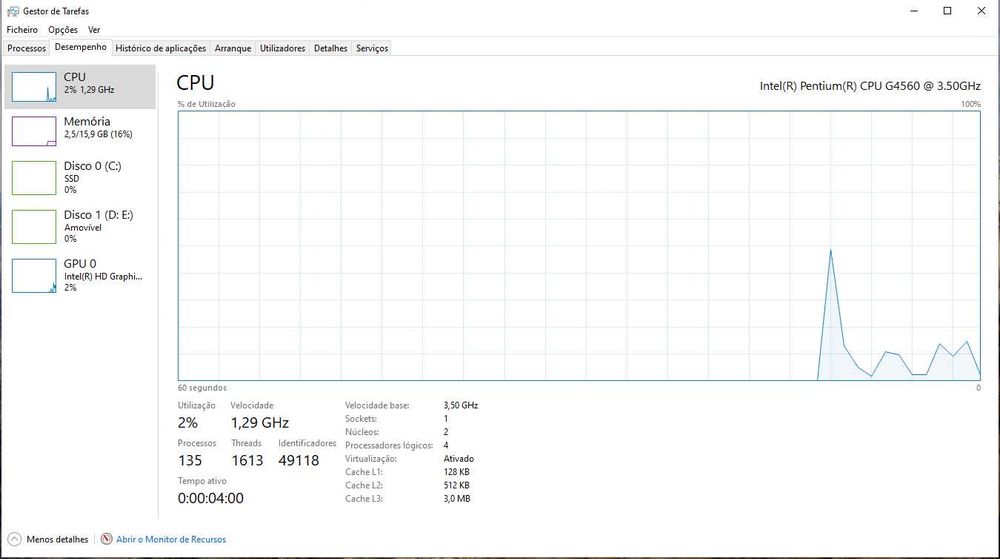Viewport: 1000px width, 559px height.
Task: Click the 49118 identificadores value
Action: (x=298, y=460)
